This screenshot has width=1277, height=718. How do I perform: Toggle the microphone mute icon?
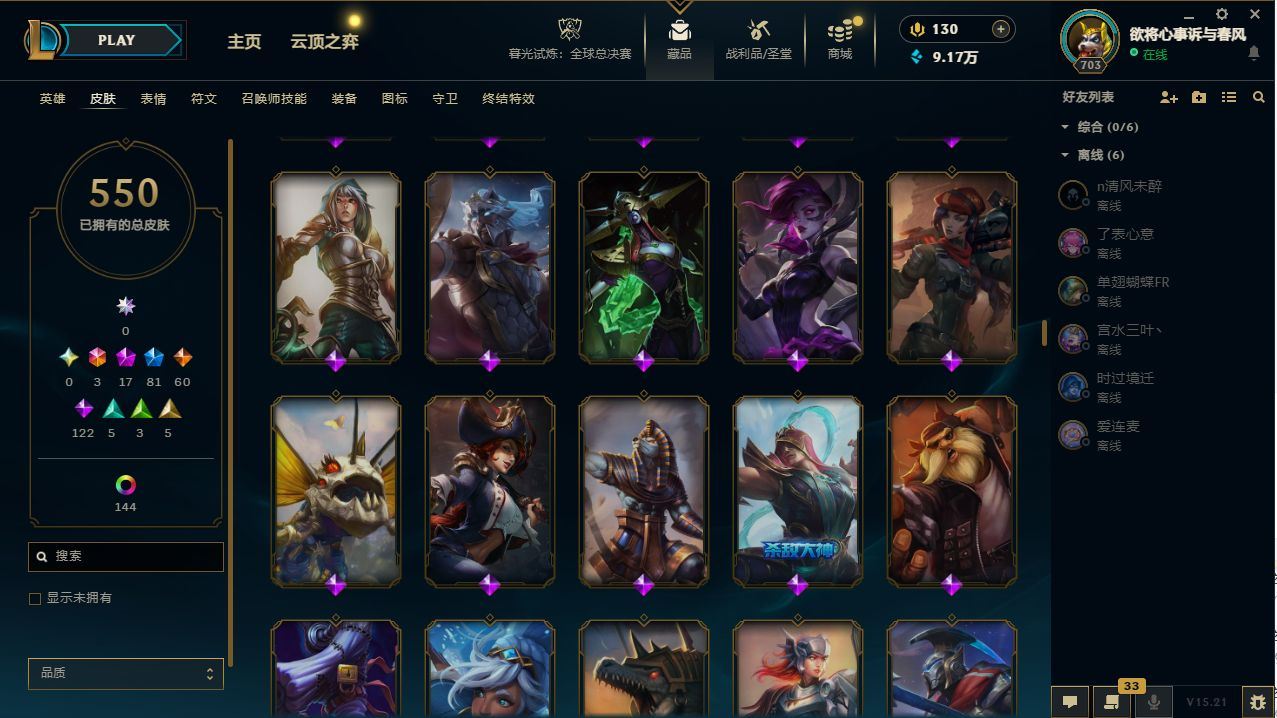point(1154,702)
